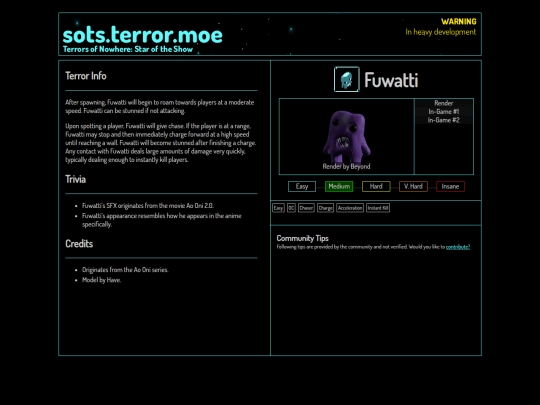Click the Chaser tag

(x=306, y=208)
